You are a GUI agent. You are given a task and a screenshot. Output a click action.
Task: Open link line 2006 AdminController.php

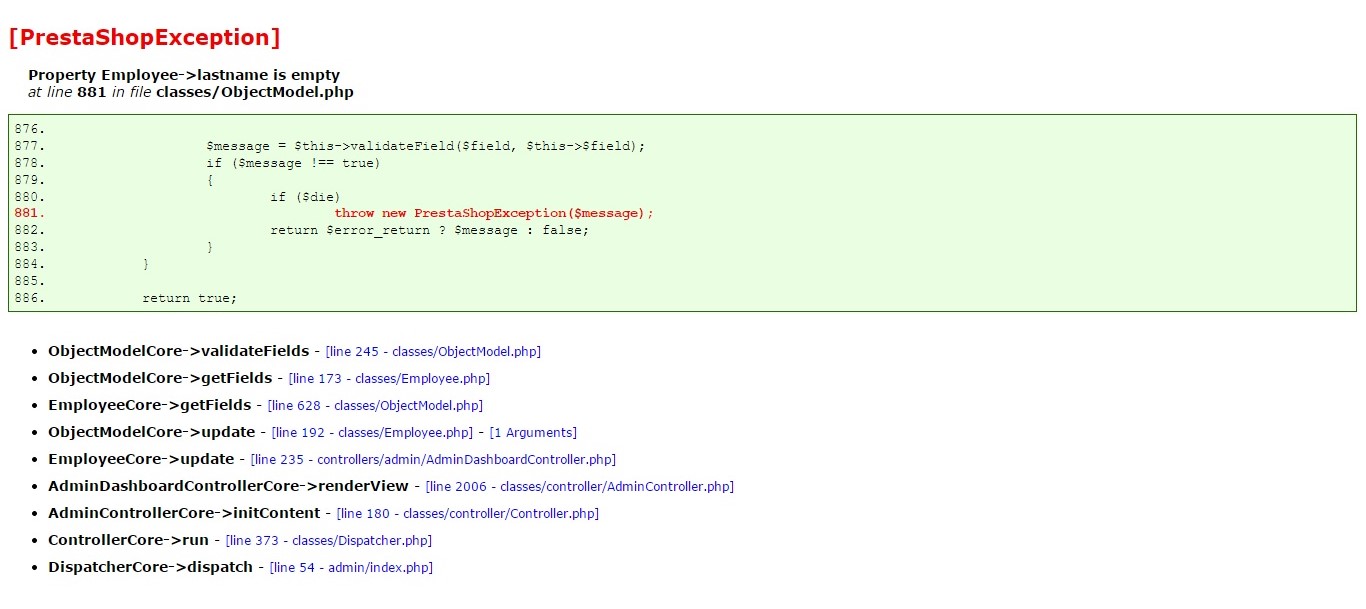click(x=579, y=487)
